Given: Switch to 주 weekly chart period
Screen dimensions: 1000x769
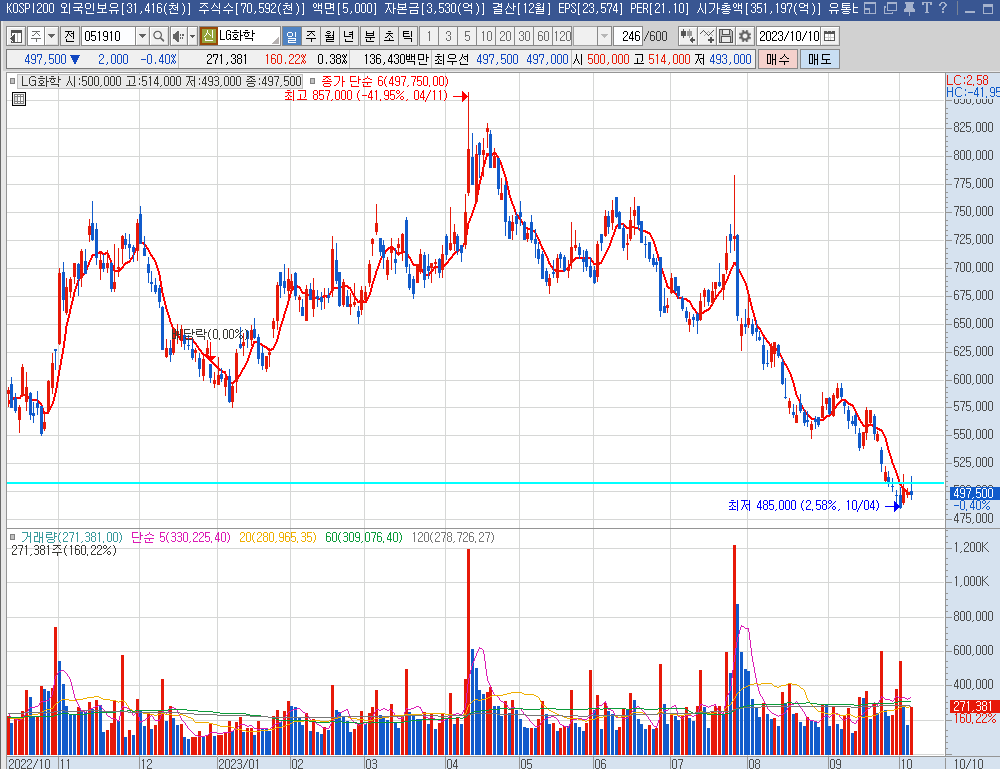Looking at the screenshot, I should [311, 36].
